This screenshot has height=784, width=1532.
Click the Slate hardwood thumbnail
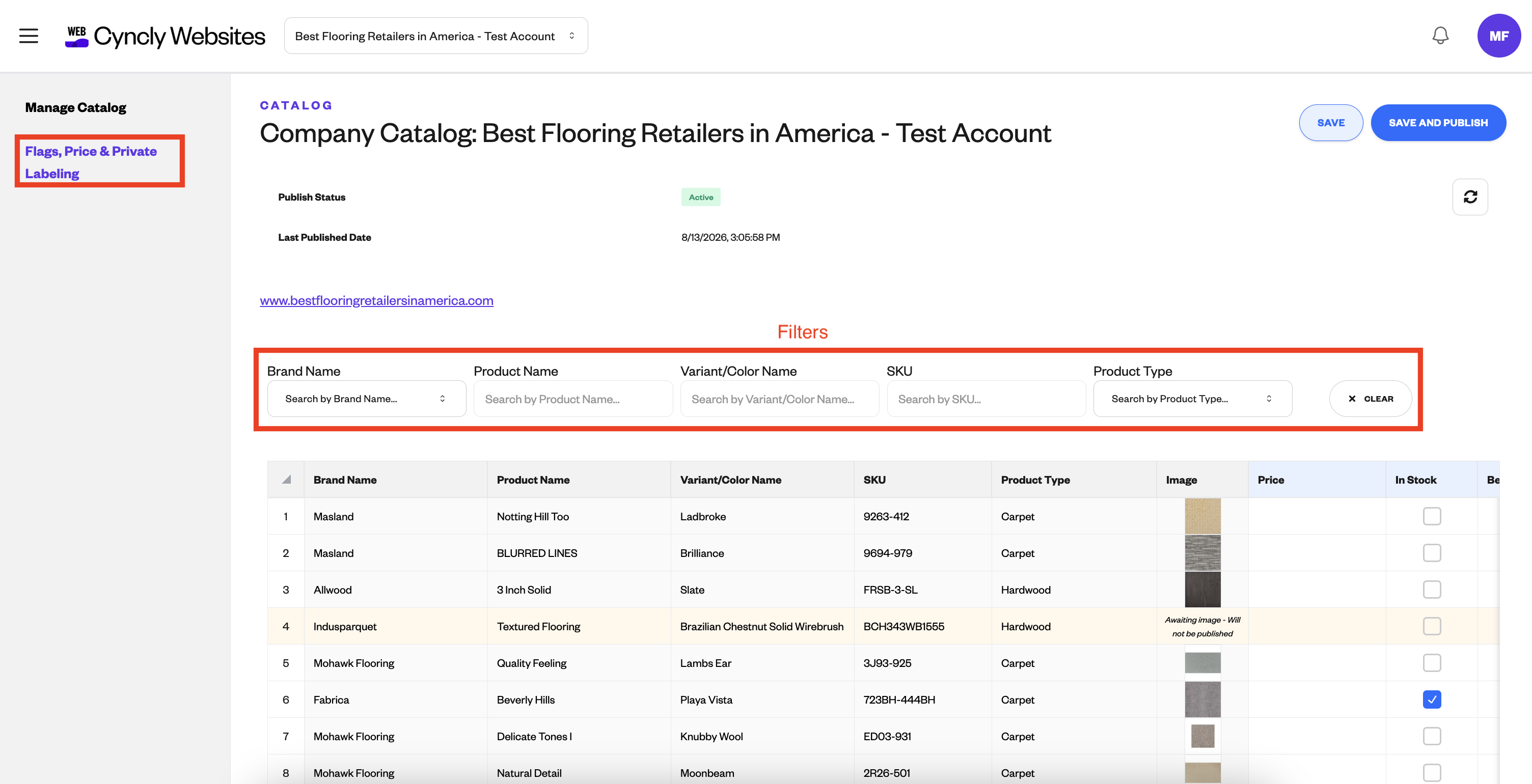pos(1202,590)
